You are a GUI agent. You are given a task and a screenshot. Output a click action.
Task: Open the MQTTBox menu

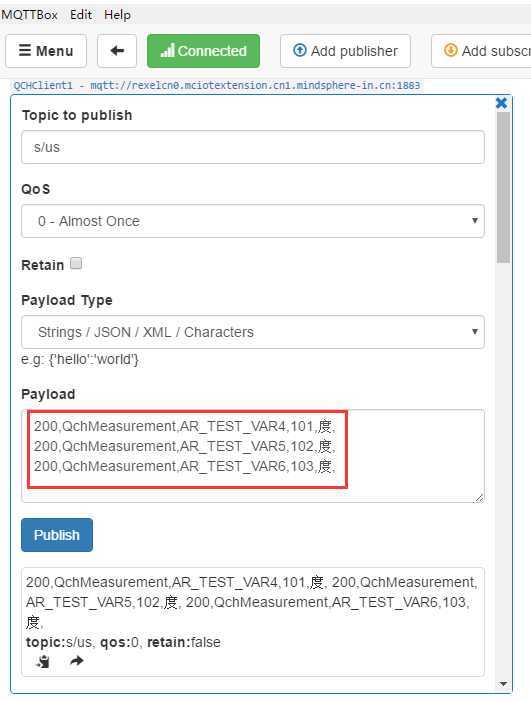point(30,15)
